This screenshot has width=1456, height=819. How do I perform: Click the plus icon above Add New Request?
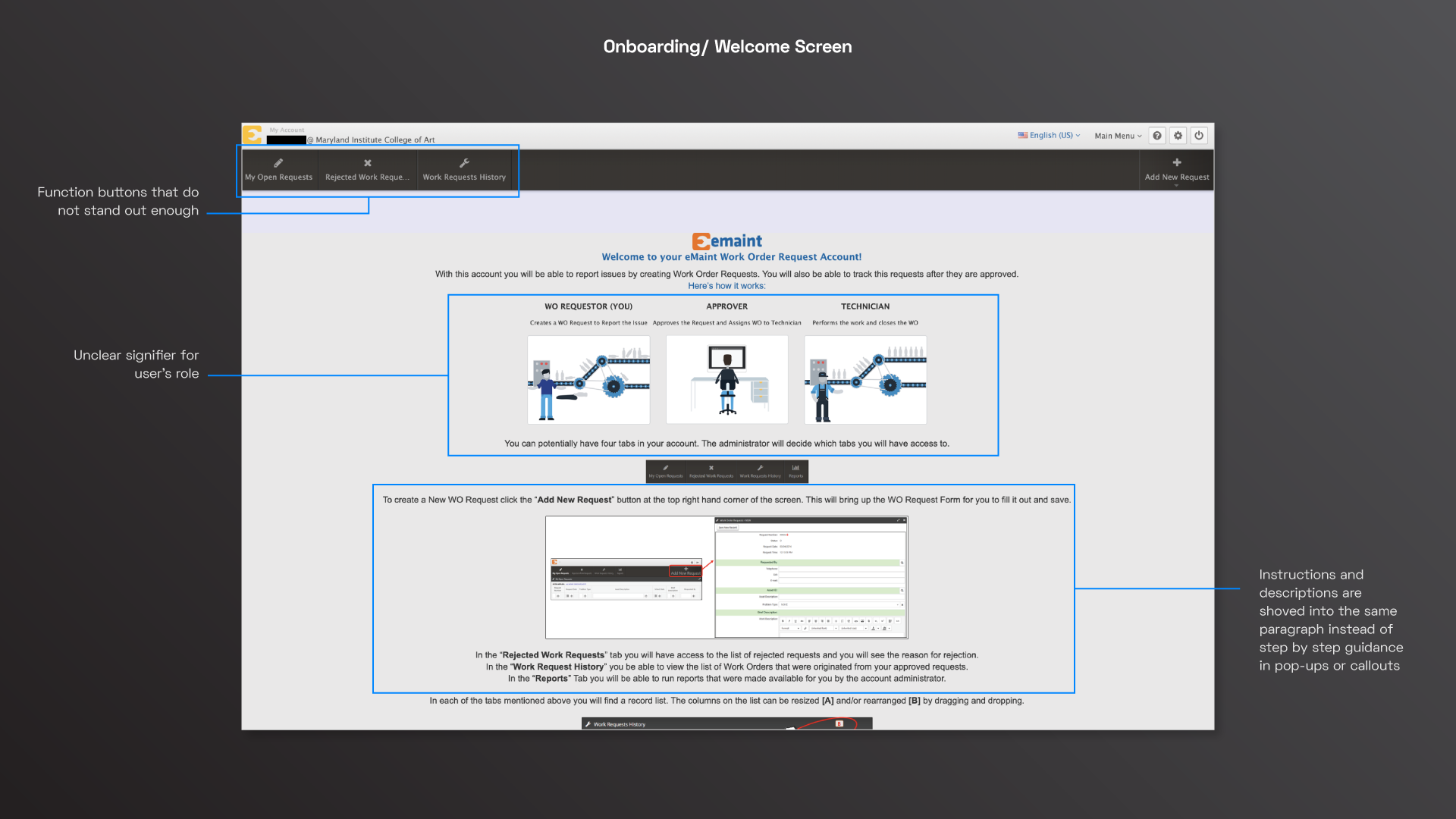[x=1177, y=162]
